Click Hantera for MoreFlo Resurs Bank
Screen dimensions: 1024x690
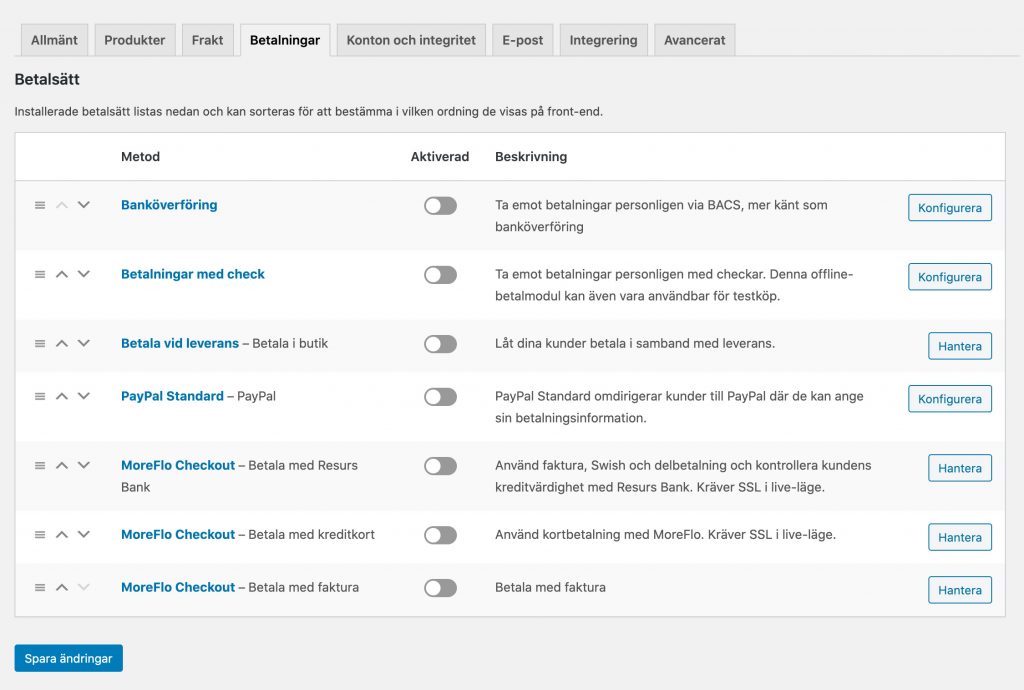[x=959, y=468]
